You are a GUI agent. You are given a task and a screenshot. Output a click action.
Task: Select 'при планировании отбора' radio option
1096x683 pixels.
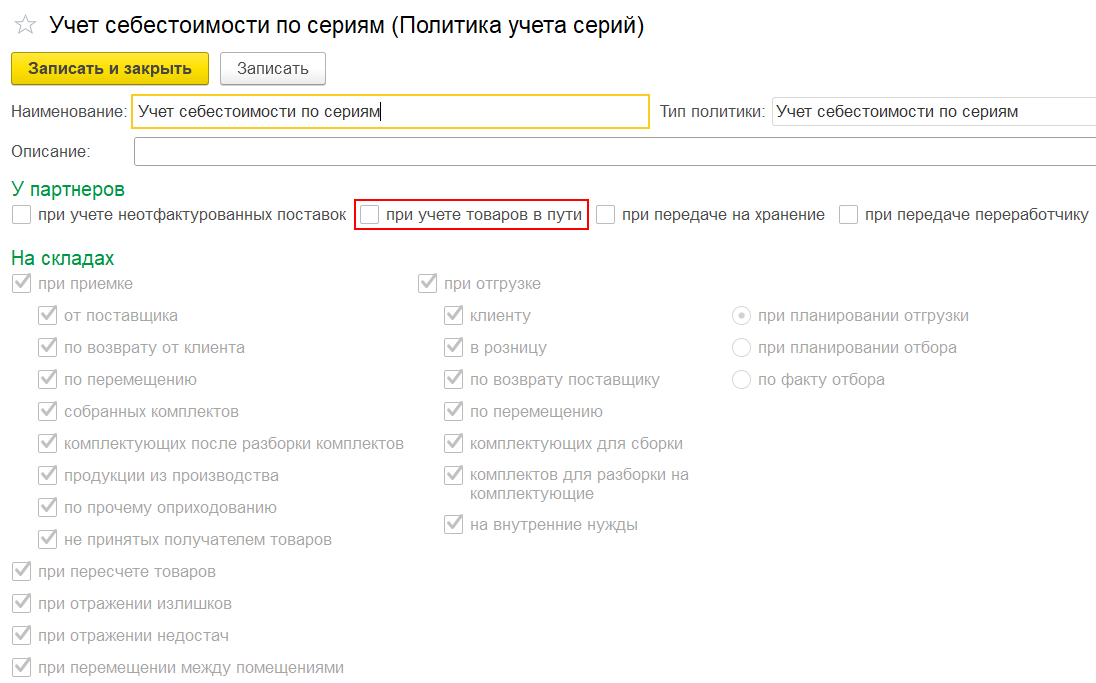tap(742, 347)
